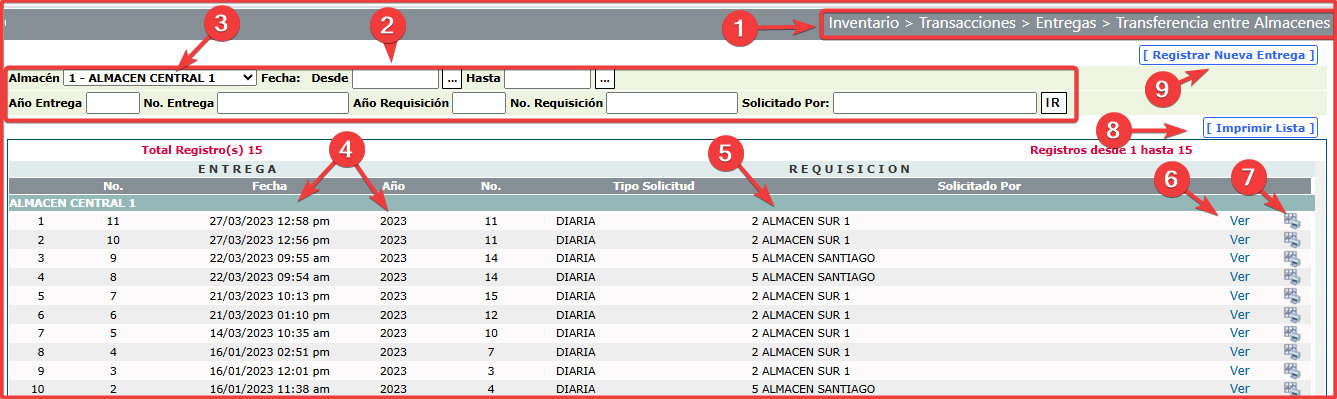View delivery dated 21/03/2023 10:13 pm via Ver
This screenshot has height=399, width=1337.
pos(1240,296)
